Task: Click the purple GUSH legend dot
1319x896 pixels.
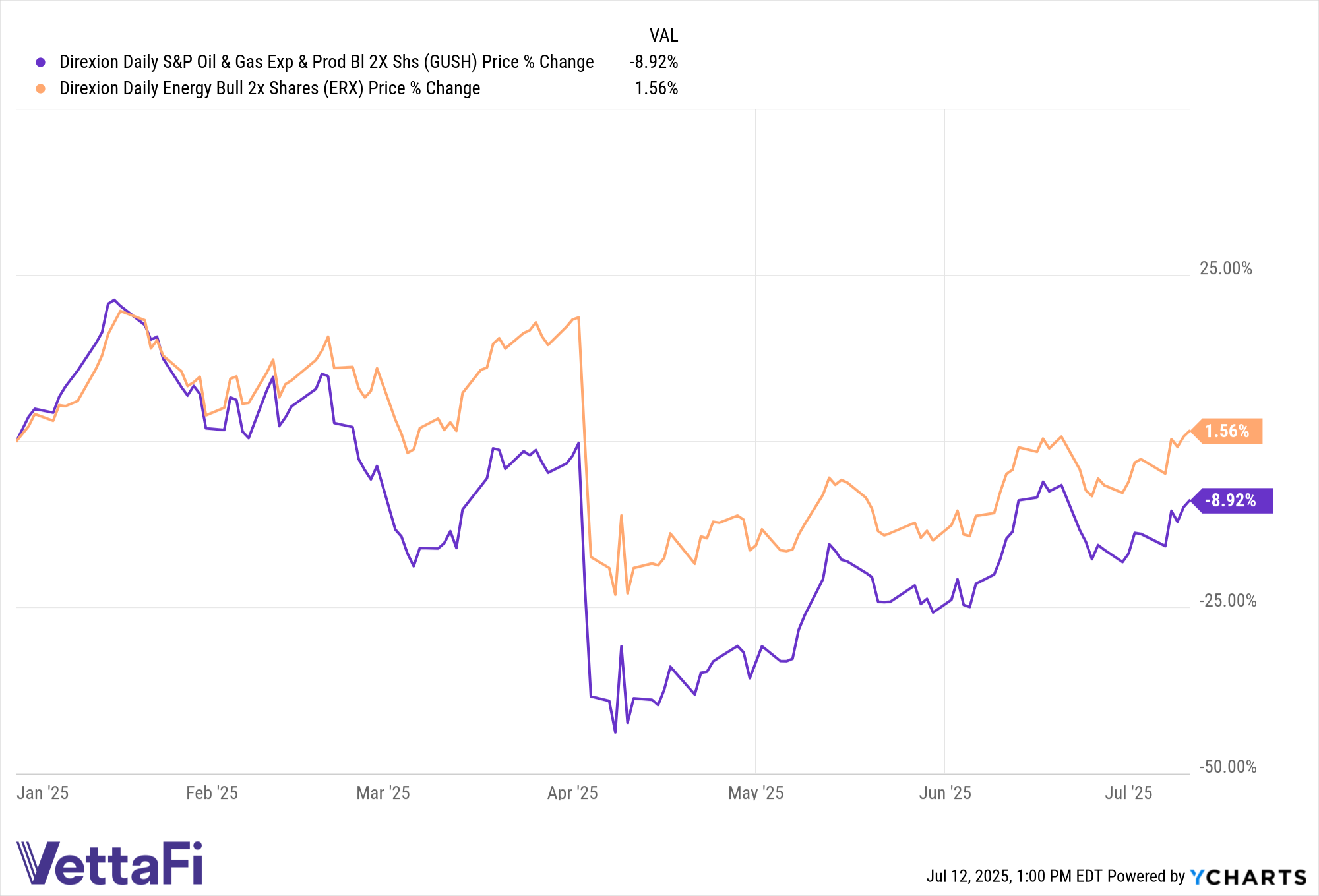Action: tap(41, 62)
